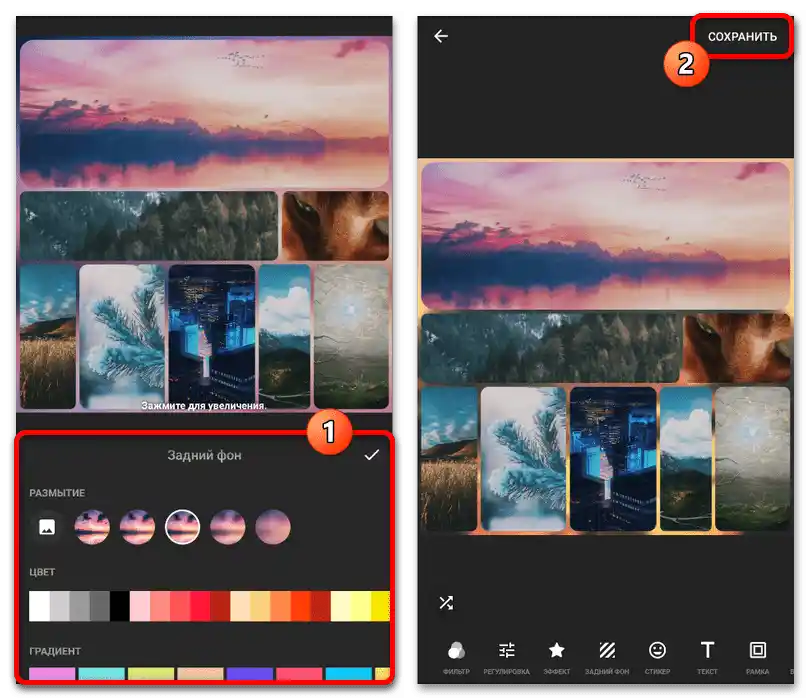Pick the peach color swatch in ЦВЕТ row

tap(240, 606)
